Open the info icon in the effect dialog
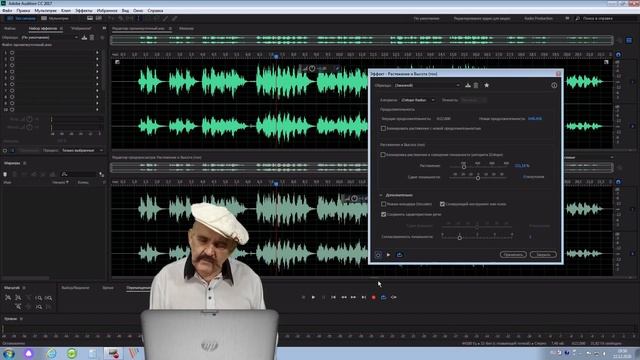The width and height of the screenshot is (640, 360). click(x=554, y=85)
